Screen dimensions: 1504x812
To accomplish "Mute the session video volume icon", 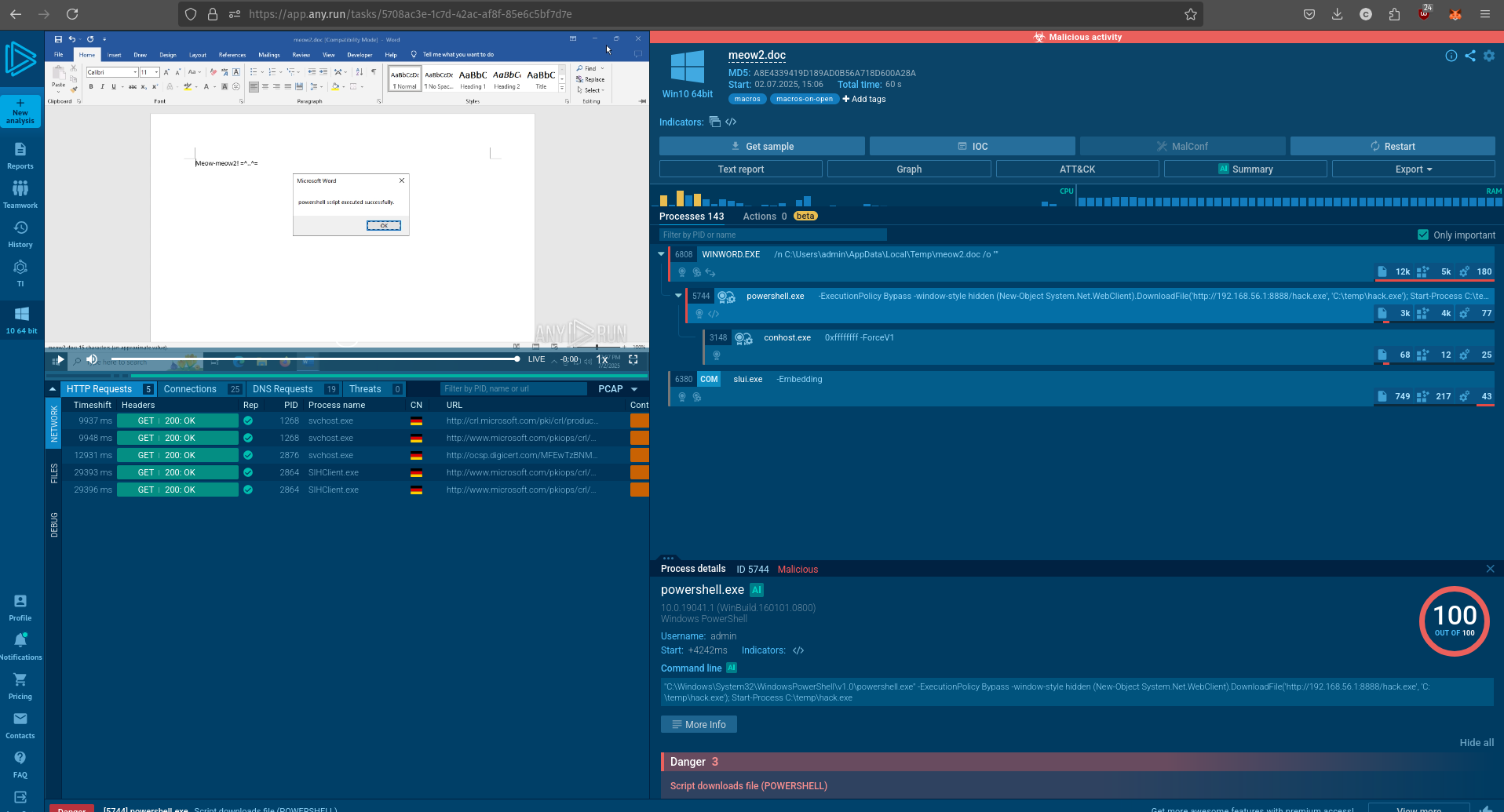I will pos(92,359).
